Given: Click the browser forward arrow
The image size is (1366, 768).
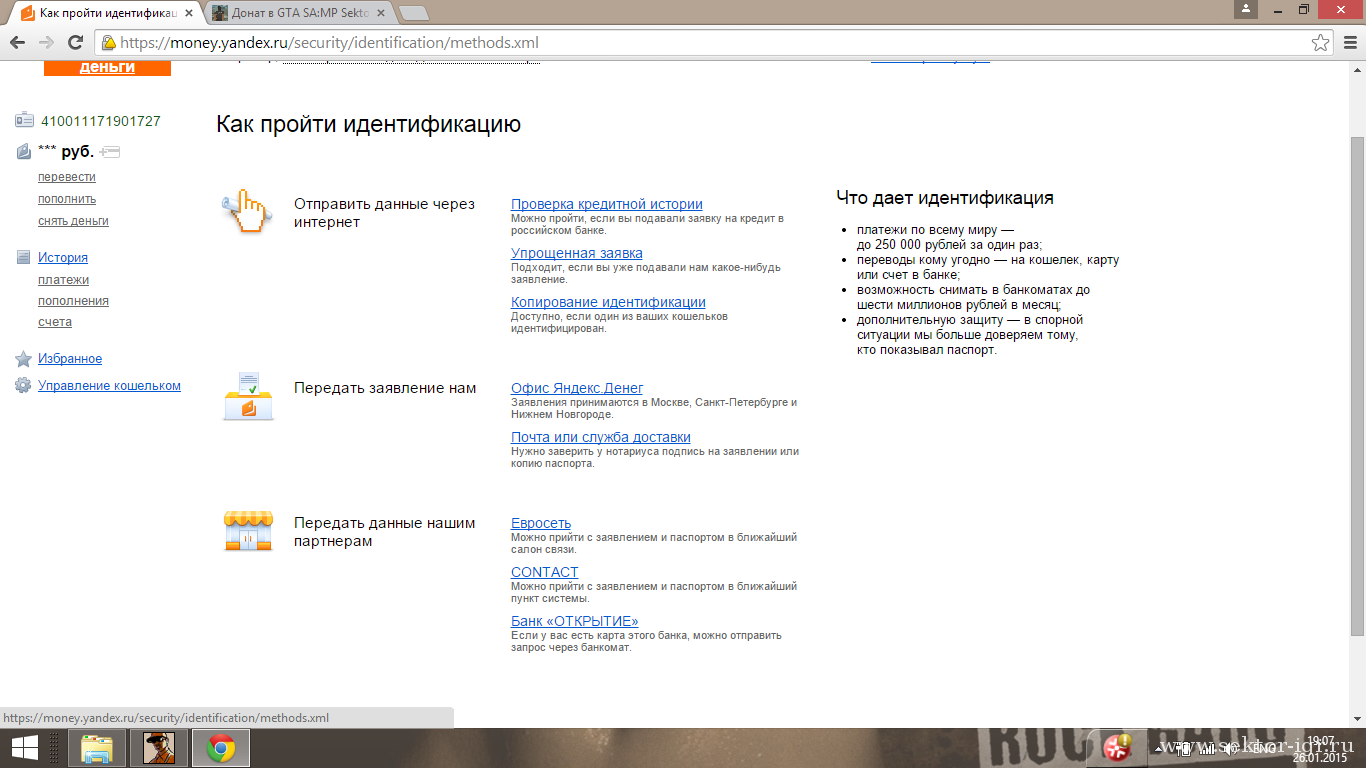Looking at the screenshot, I should (x=46, y=42).
